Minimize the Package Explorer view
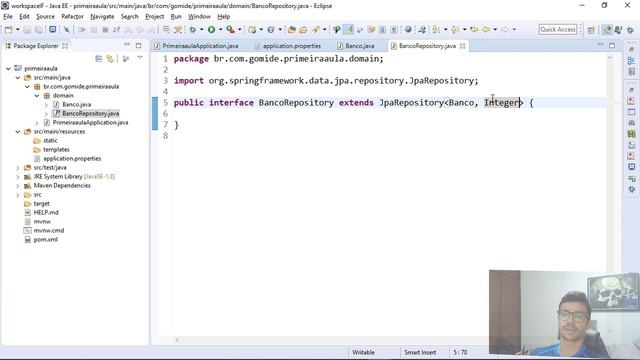 coord(127,45)
